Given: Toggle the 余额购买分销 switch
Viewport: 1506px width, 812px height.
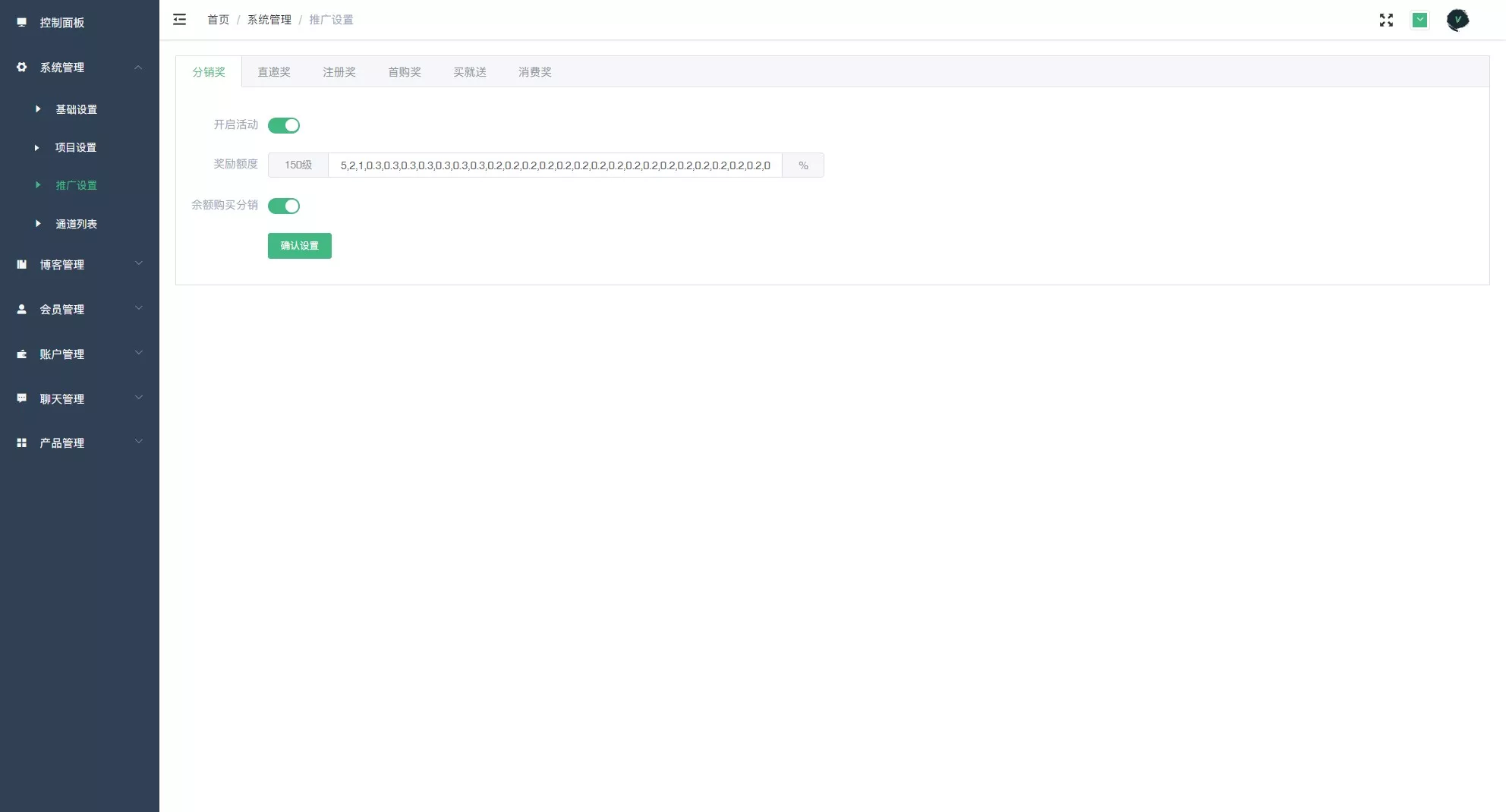Looking at the screenshot, I should click(284, 206).
